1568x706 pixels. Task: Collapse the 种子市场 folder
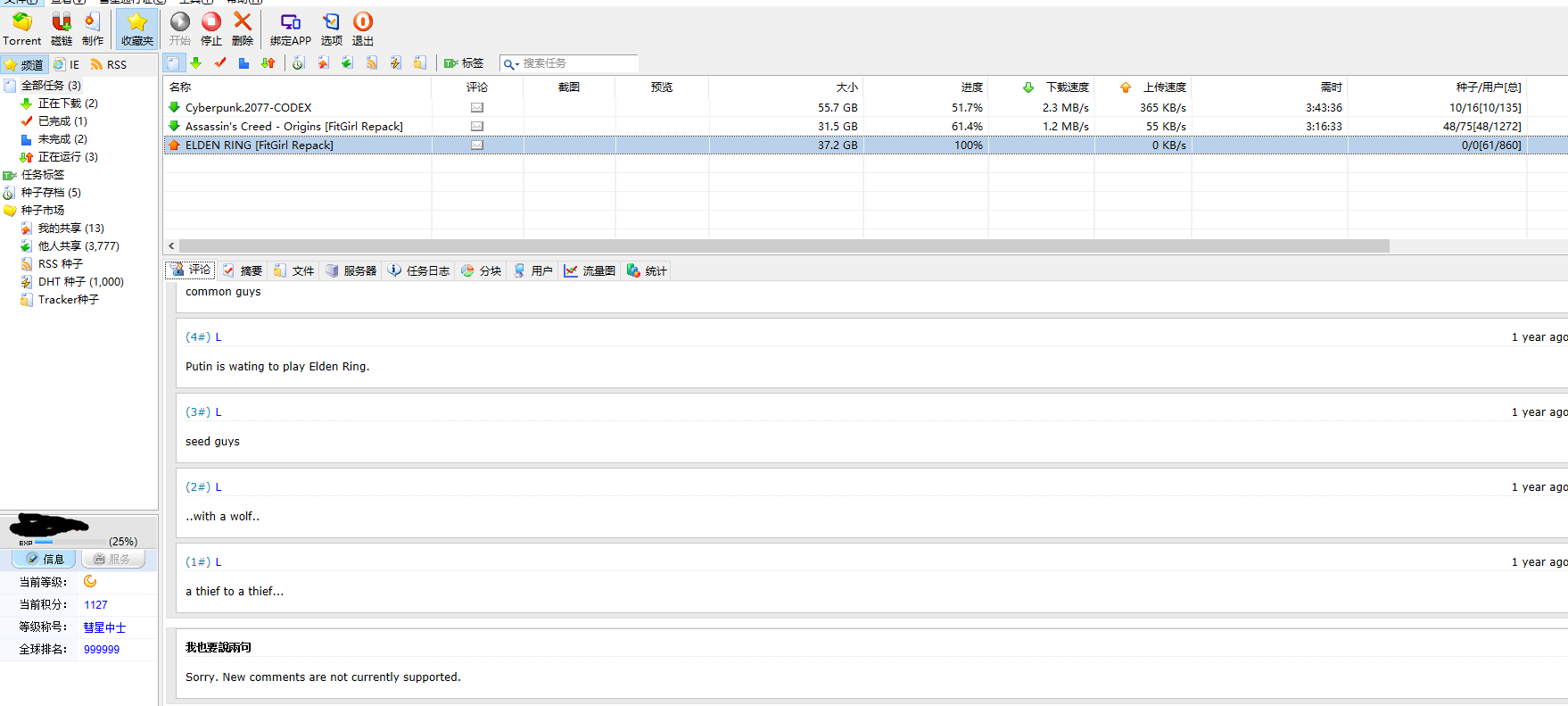point(43,211)
